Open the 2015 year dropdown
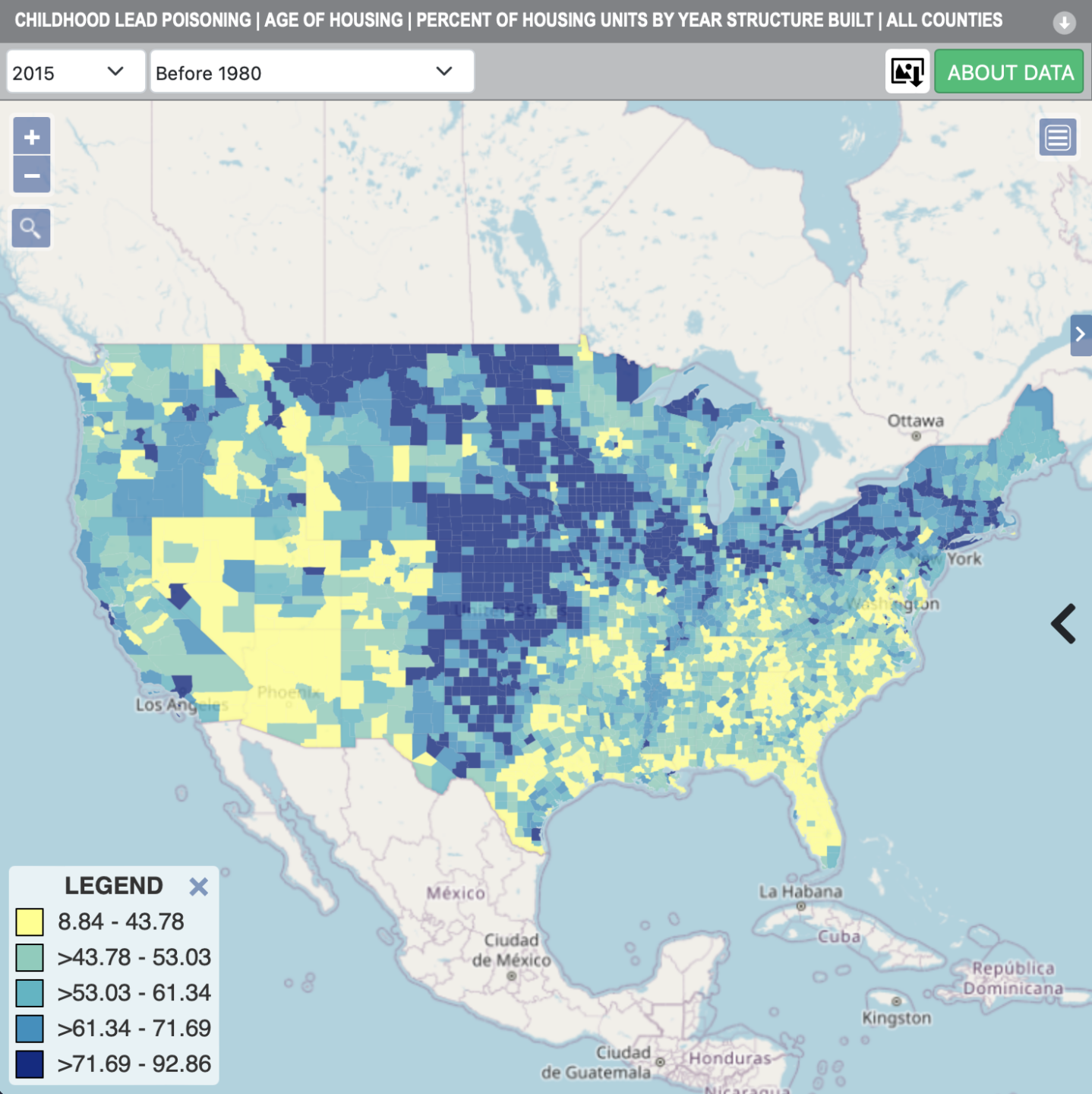Viewport: 1092px width, 1094px height. pyautogui.click(x=75, y=72)
